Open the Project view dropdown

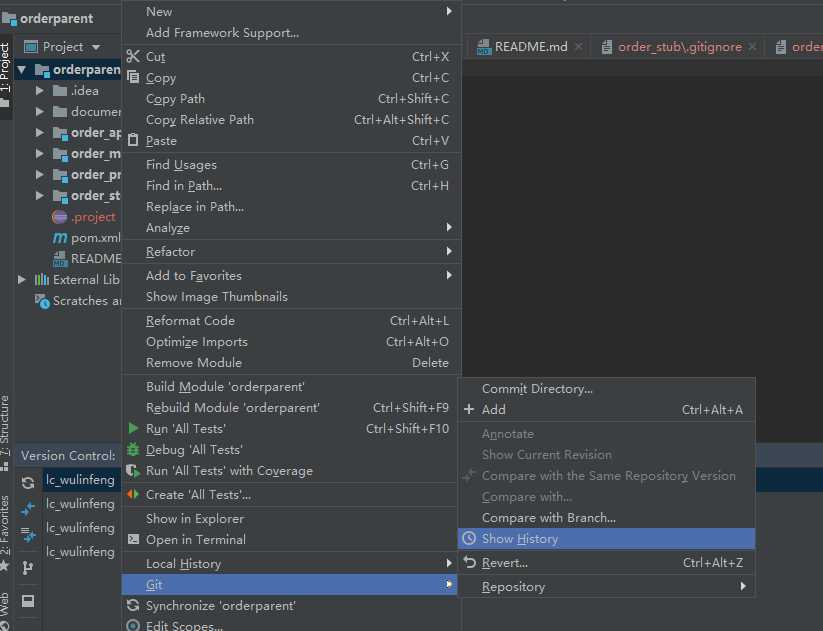pos(96,47)
